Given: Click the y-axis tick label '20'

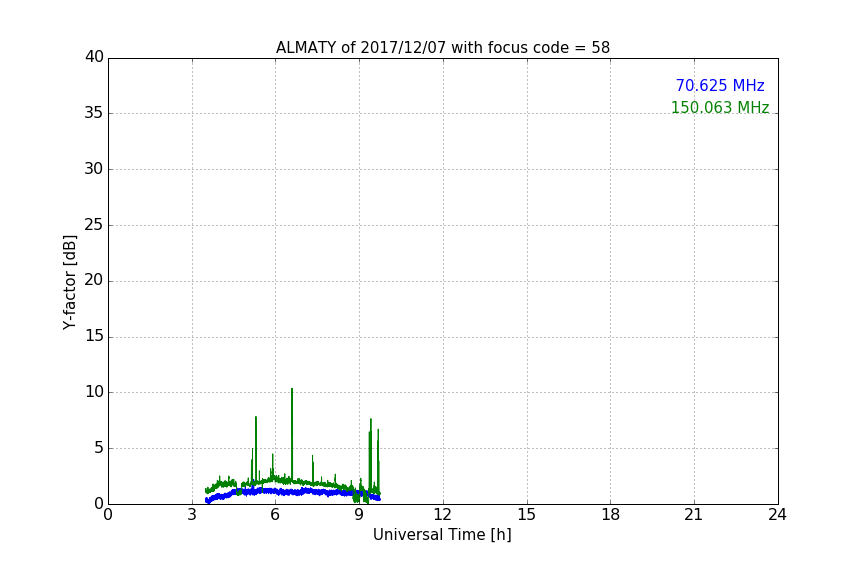Looking at the screenshot, I should 94,281.
